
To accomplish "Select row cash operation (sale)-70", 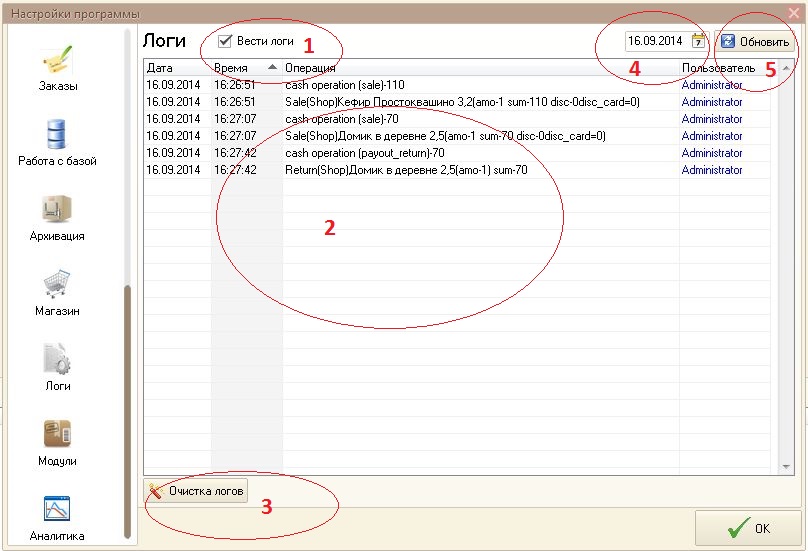I will click(x=457, y=119).
